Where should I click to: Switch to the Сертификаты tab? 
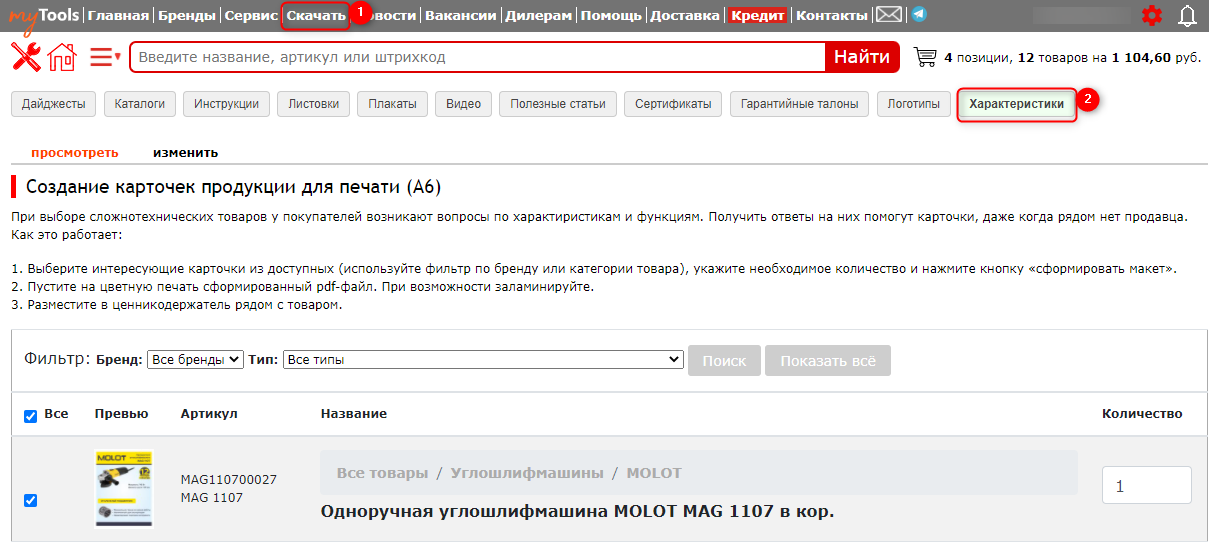click(x=673, y=104)
